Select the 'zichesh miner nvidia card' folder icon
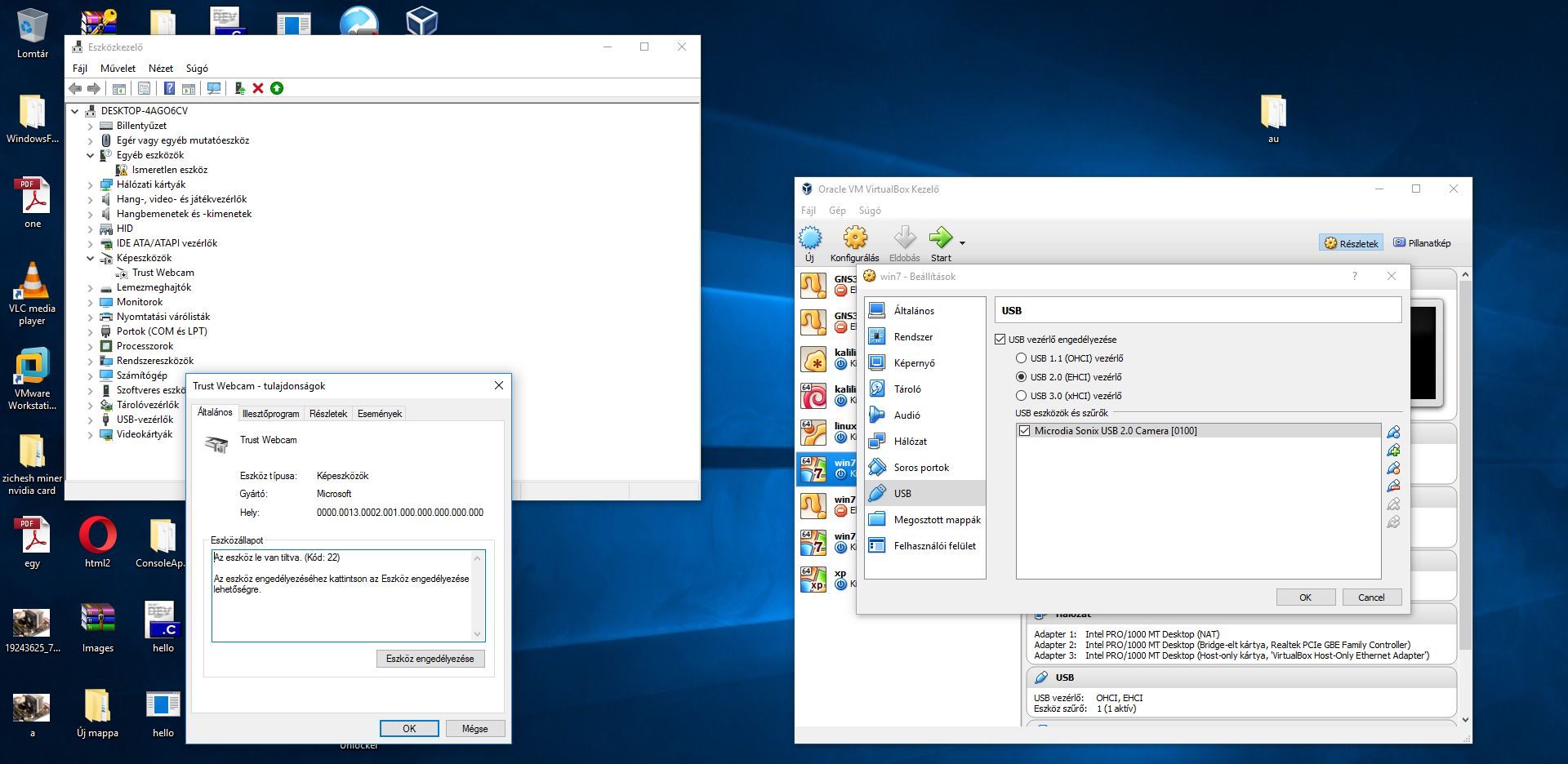The height and width of the screenshot is (764, 1568). (x=33, y=464)
